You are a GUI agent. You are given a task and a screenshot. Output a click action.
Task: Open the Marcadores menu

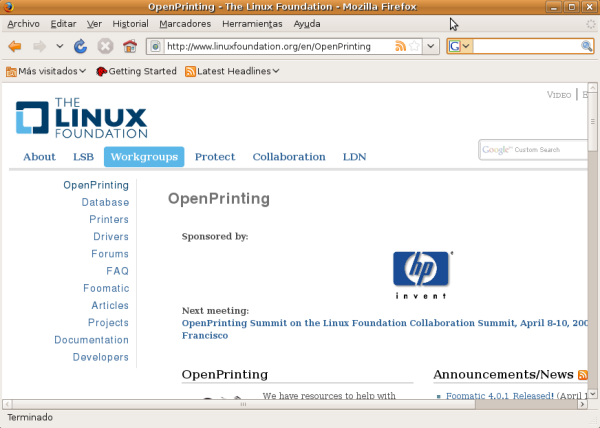pyautogui.click(x=184, y=23)
